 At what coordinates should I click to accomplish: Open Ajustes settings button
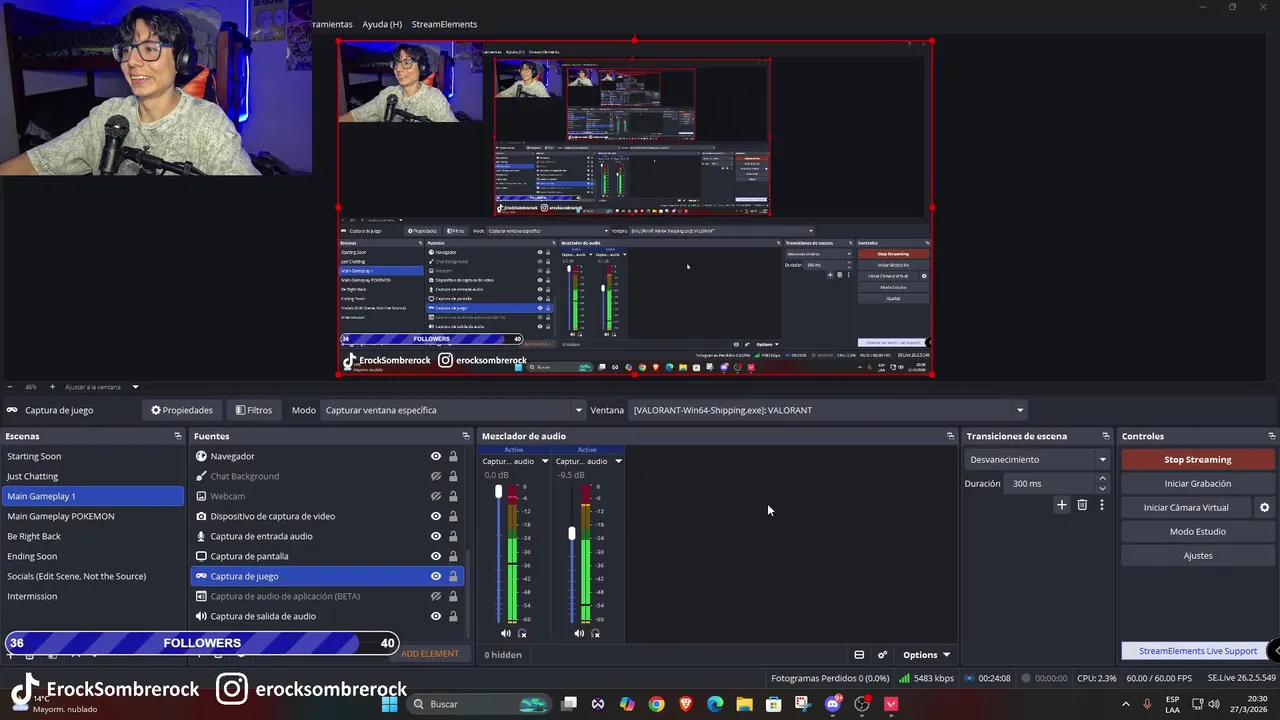[1197, 555]
